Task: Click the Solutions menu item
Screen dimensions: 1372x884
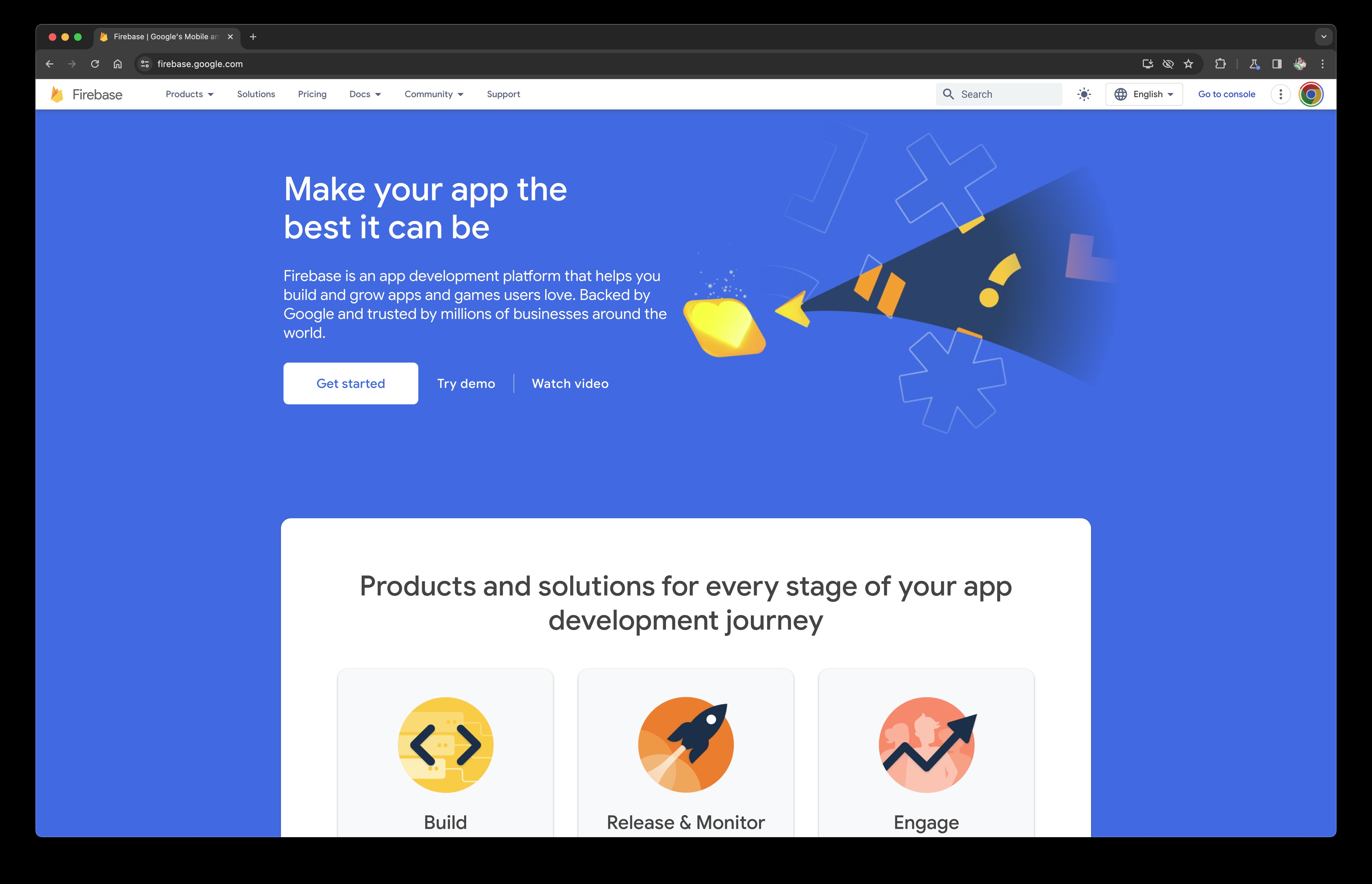Action: coord(256,94)
